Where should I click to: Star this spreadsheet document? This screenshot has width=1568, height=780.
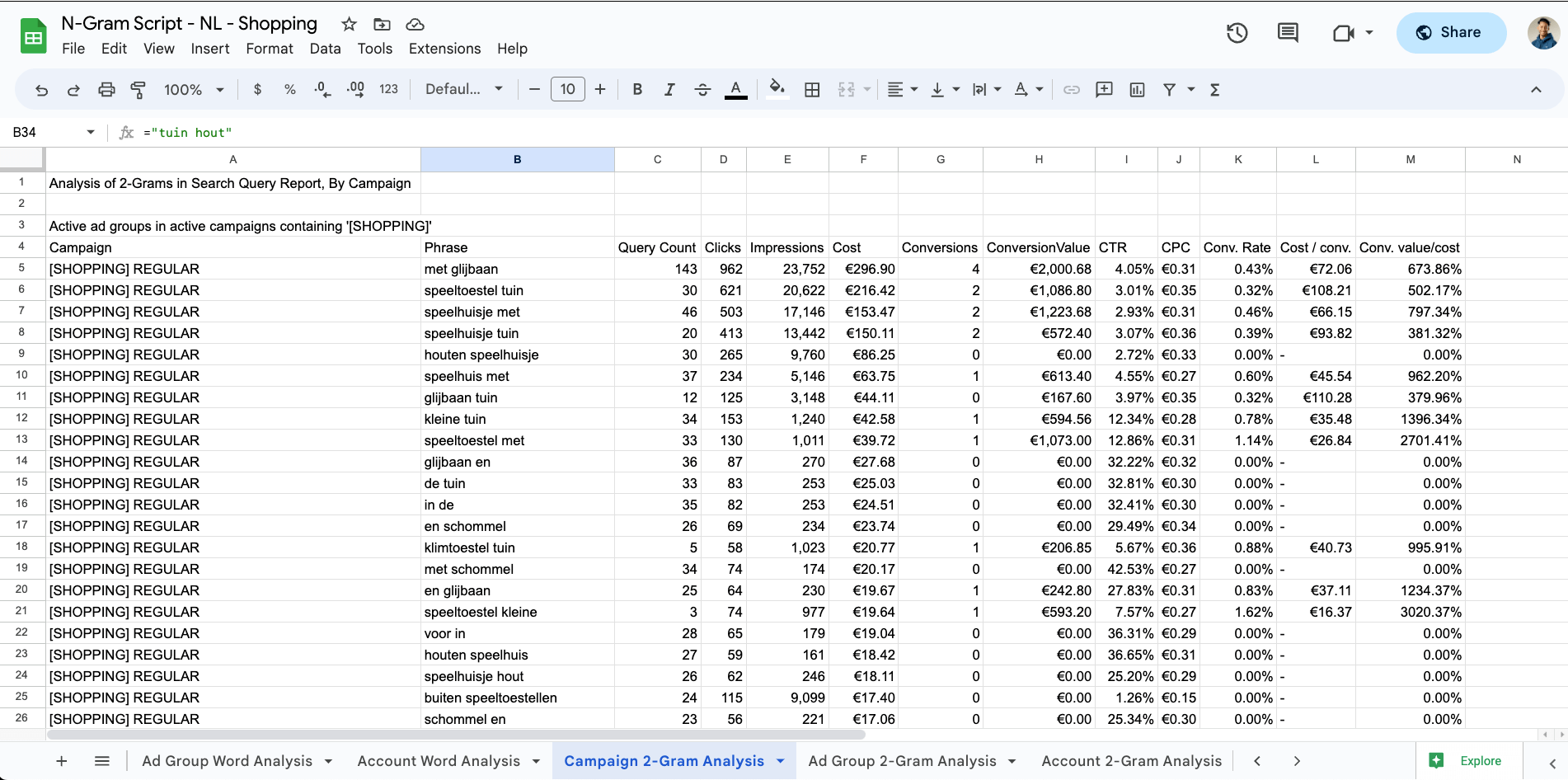click(349, 24)
